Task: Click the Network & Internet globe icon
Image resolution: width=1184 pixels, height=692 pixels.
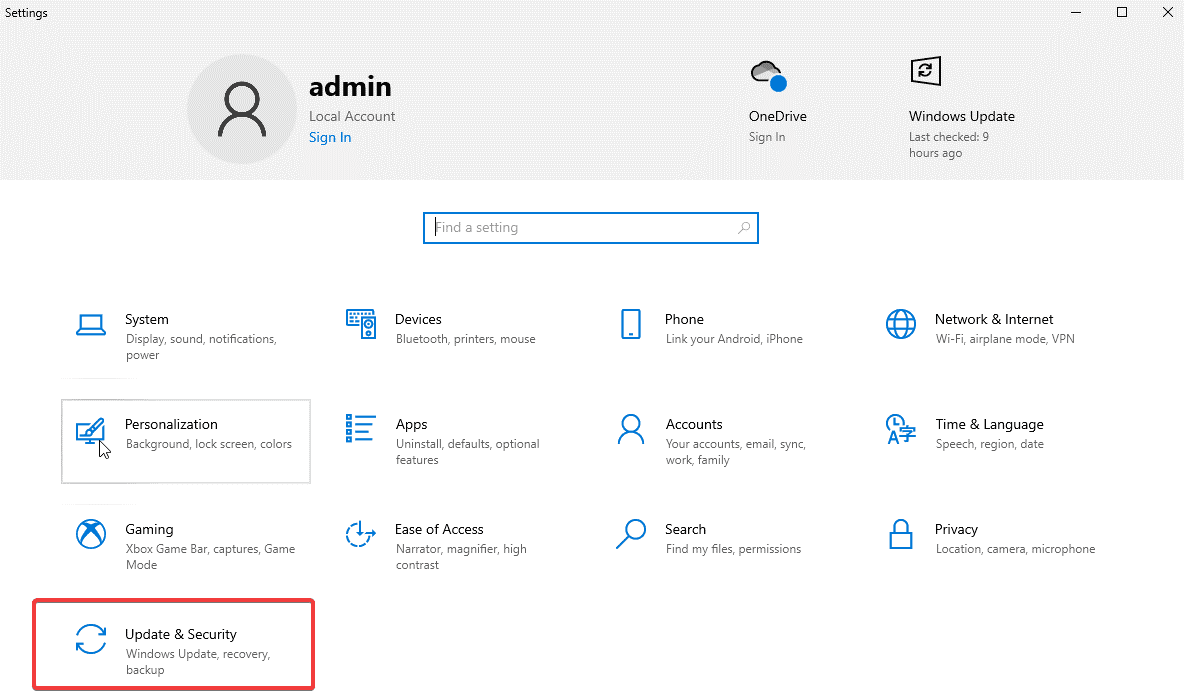Action: pos(901,324)
